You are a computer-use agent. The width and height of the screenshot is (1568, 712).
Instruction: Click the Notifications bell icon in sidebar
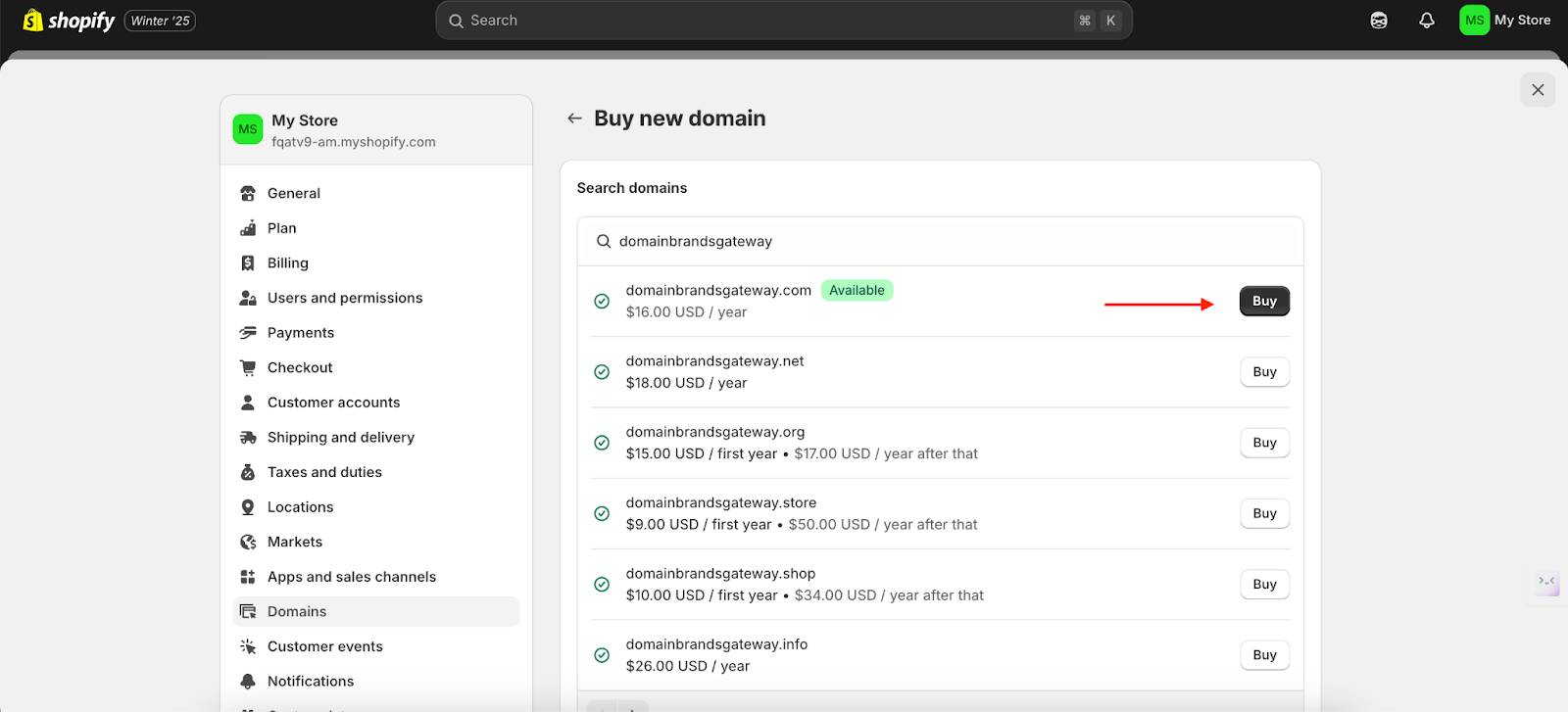[x=248, y=682]
